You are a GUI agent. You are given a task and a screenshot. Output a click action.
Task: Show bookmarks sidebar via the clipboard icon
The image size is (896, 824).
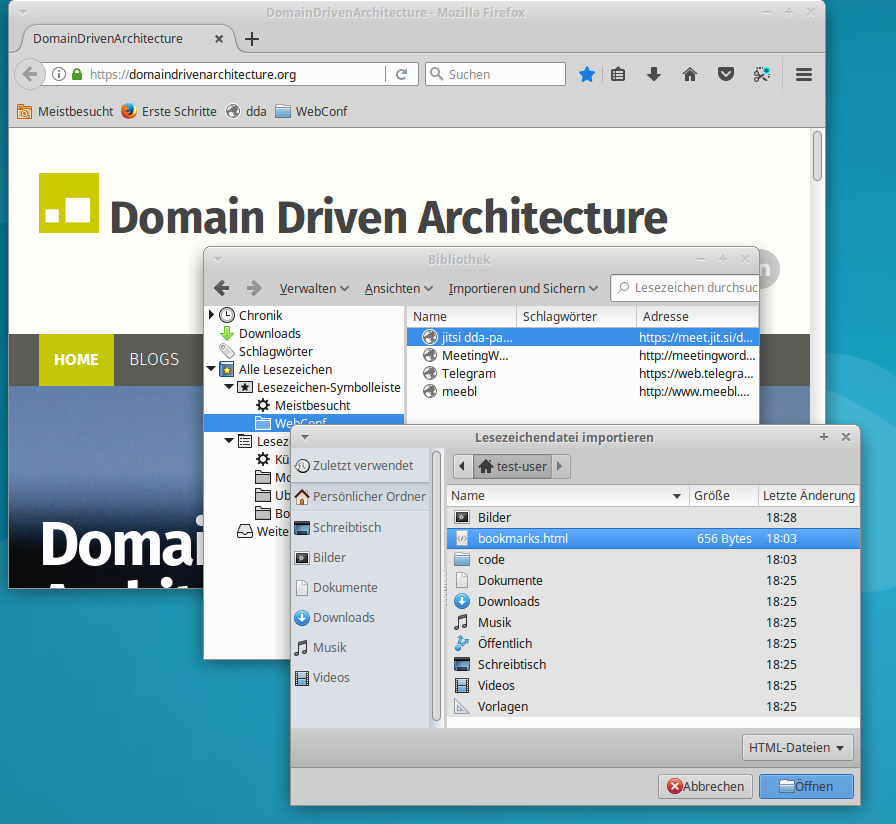(x=618, y=74)
